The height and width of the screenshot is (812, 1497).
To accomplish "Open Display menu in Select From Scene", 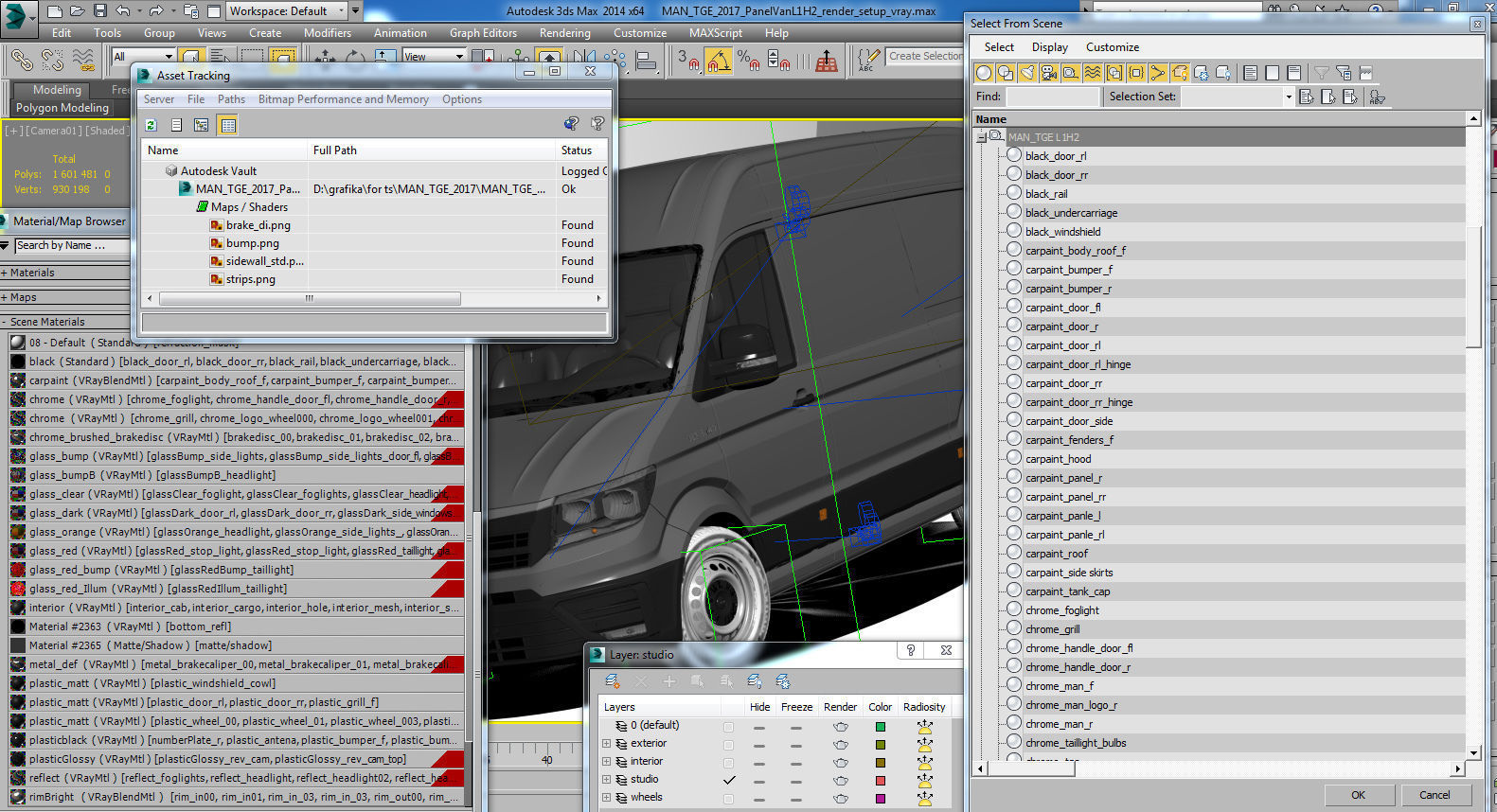I will point(1050,47).
